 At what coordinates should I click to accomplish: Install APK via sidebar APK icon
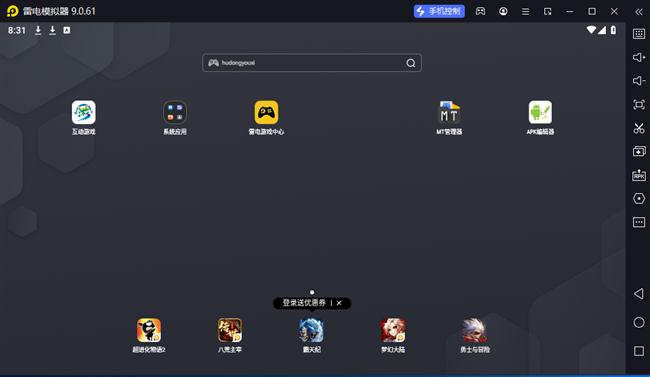pos(639,175)
